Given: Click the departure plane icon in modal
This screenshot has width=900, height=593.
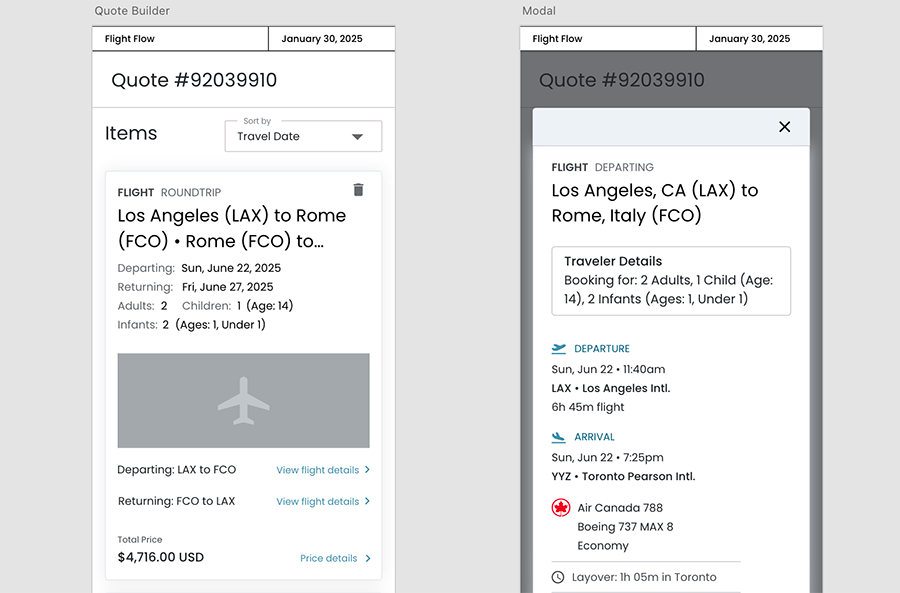Looking at the screenshot, I should tap(559, 349).
